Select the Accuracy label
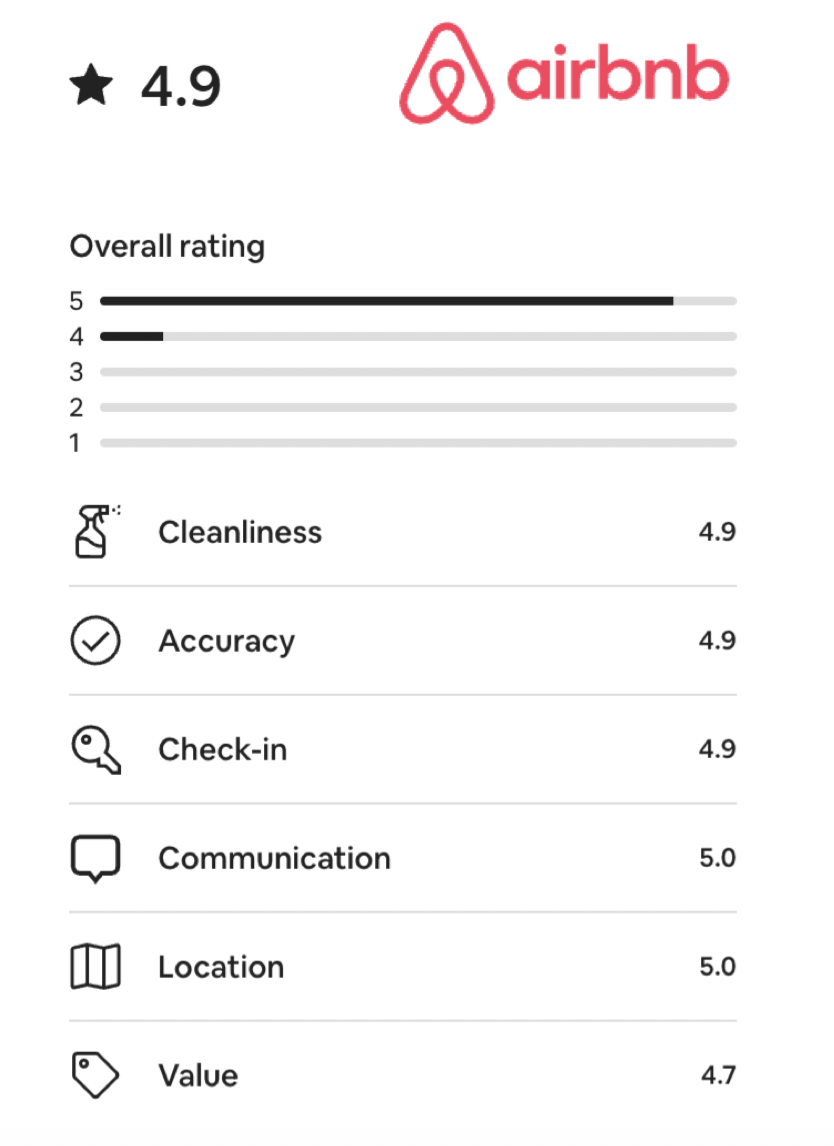The image size is (834, 1146). tap(226, 641)
